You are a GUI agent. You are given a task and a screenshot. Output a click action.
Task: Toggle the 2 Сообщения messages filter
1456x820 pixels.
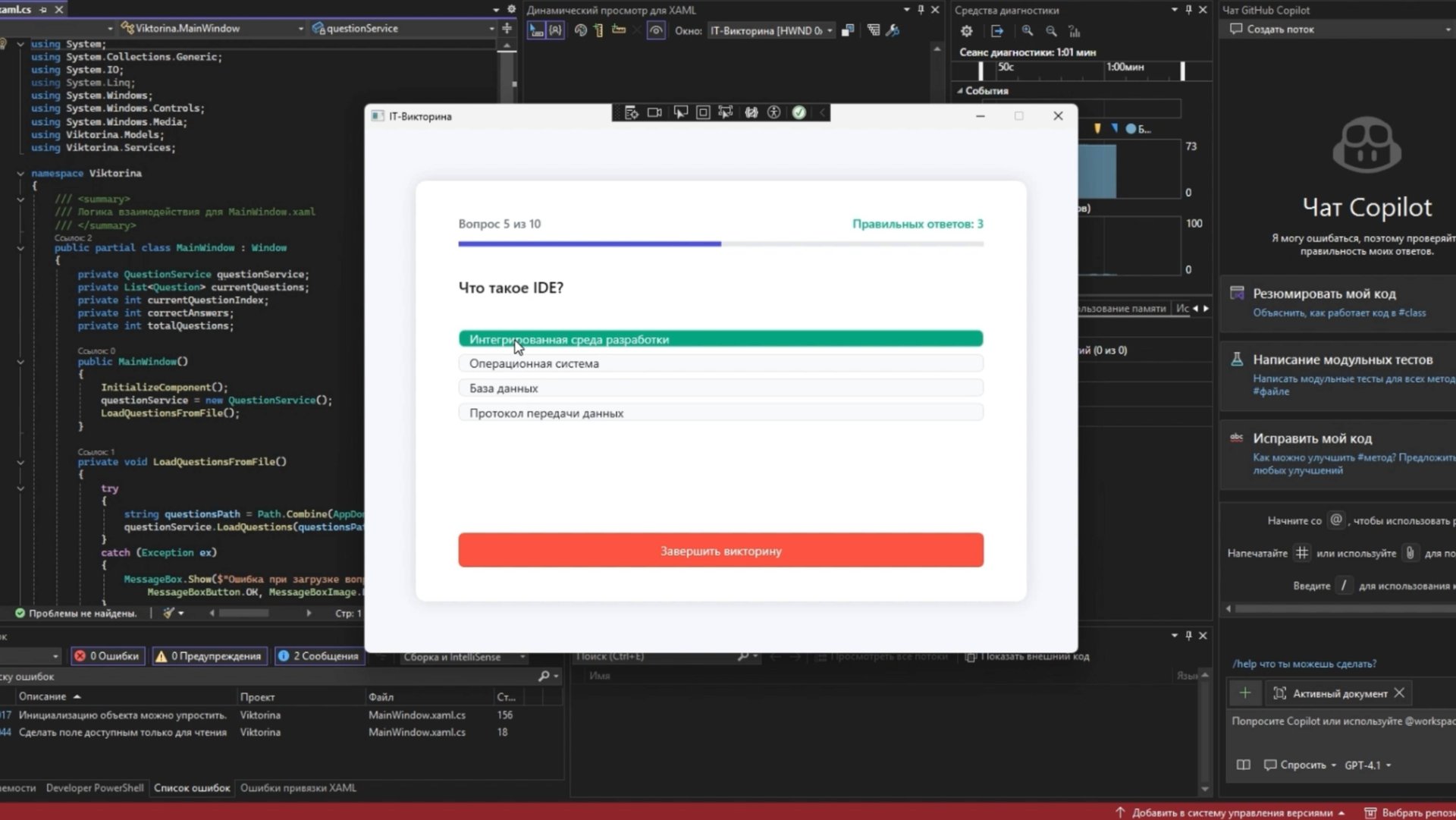[318, 656]
